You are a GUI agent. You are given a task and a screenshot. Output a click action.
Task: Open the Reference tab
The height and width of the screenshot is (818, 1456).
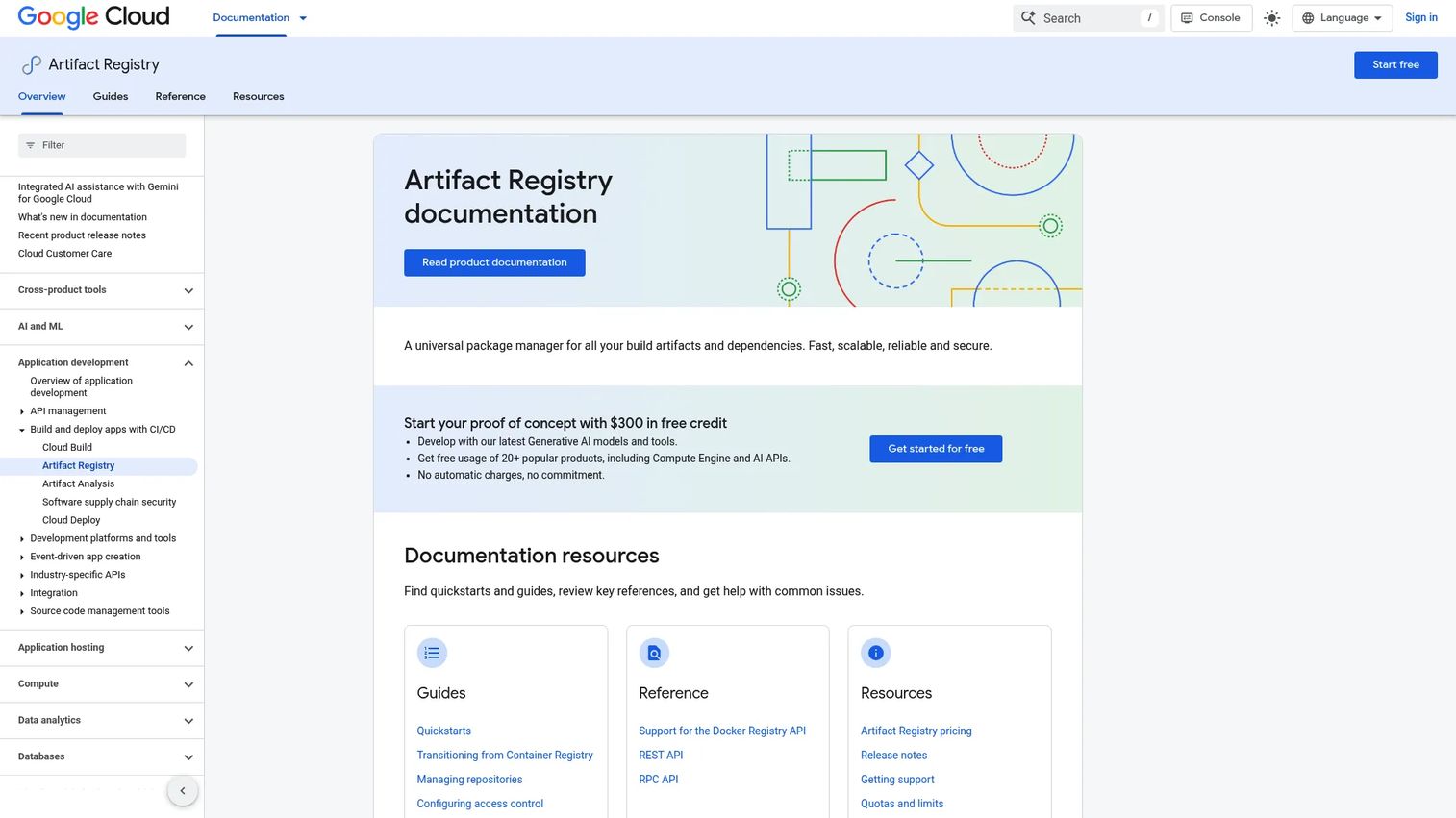tap(180, 97)
